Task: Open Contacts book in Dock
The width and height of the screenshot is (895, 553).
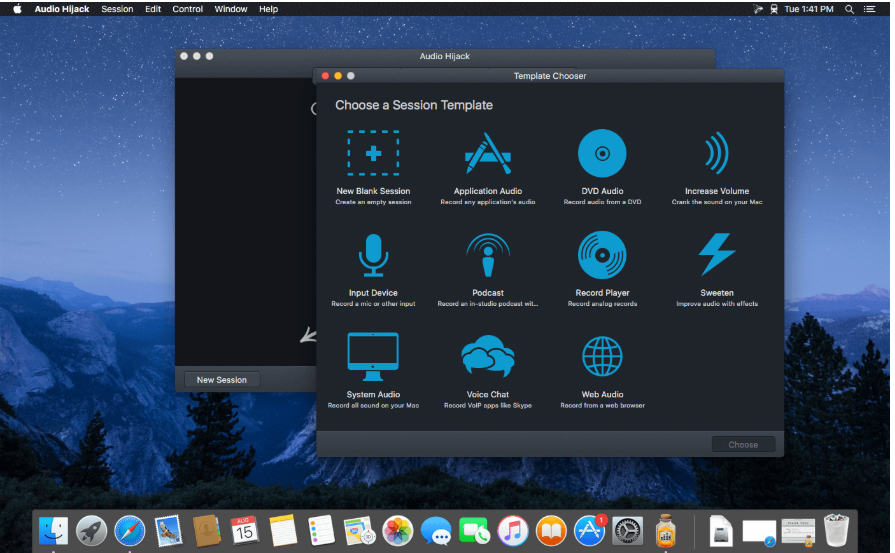Action: 207,531
